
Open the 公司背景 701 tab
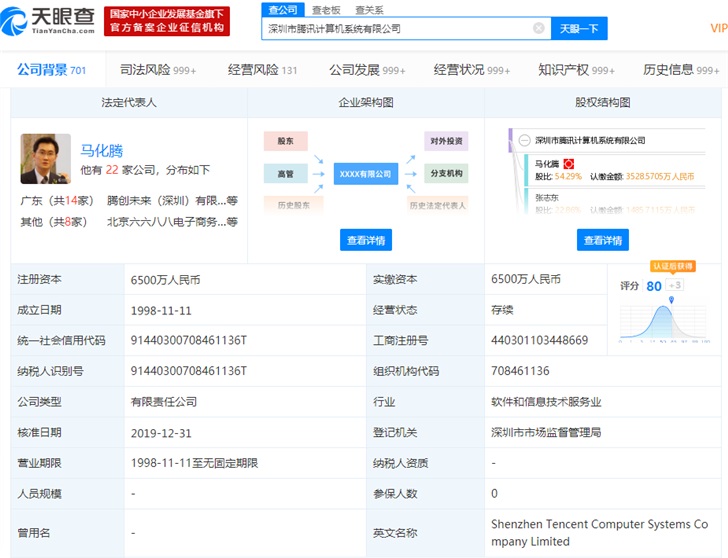tap(52, 70)
